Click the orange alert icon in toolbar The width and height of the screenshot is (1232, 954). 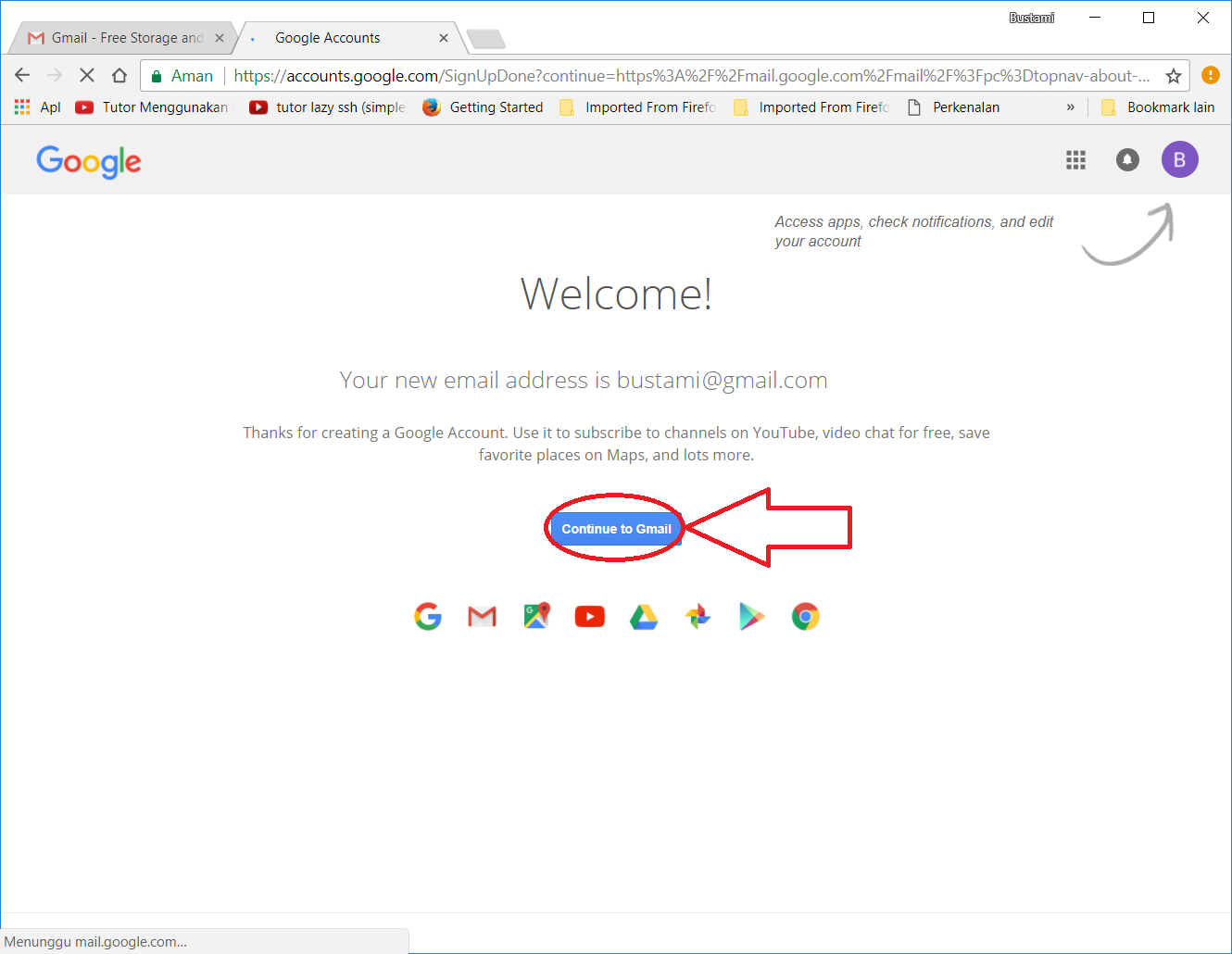[x=1210, y=75]
